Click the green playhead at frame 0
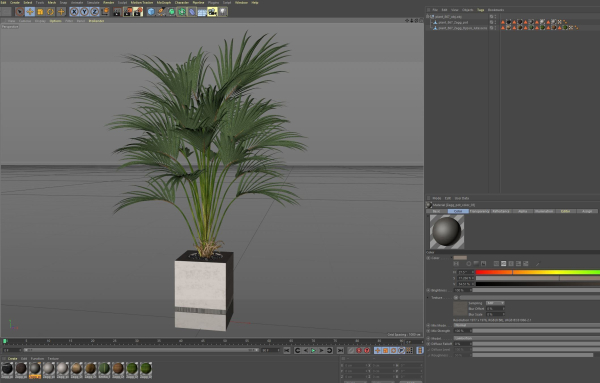The width and height of the screenshot is (600, 383). pos(5,341)
